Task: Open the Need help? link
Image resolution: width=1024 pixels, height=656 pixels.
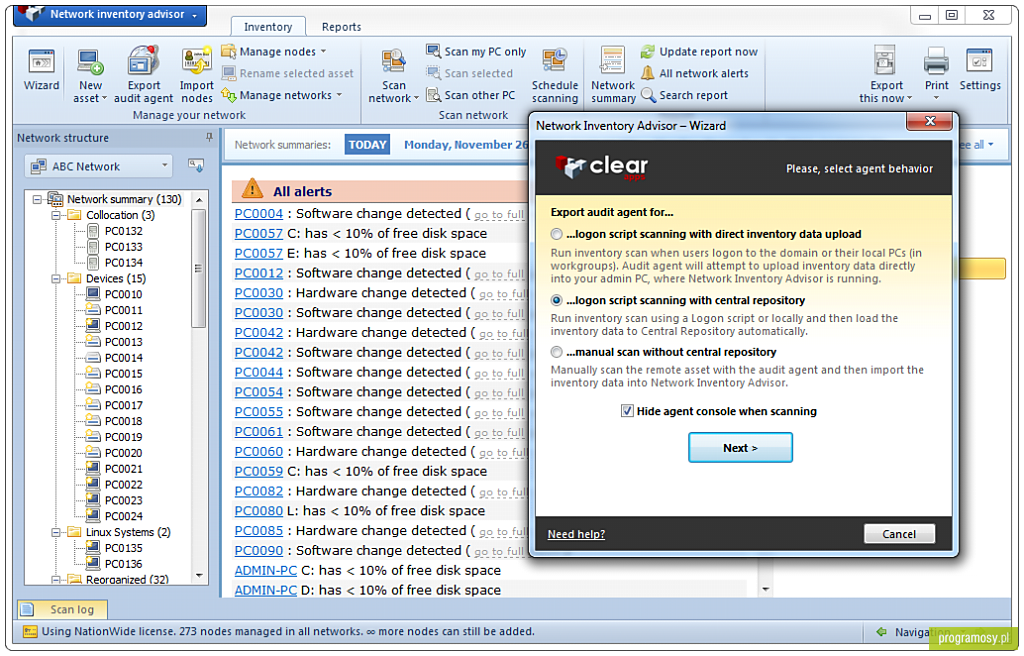Action: click(576, 534)
